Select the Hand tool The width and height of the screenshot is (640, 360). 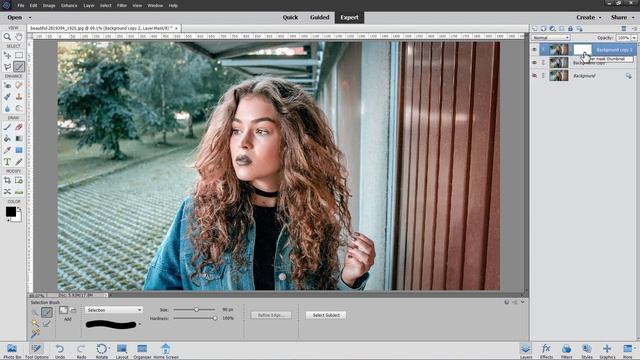pyautogui.click(x=19, y=37)
